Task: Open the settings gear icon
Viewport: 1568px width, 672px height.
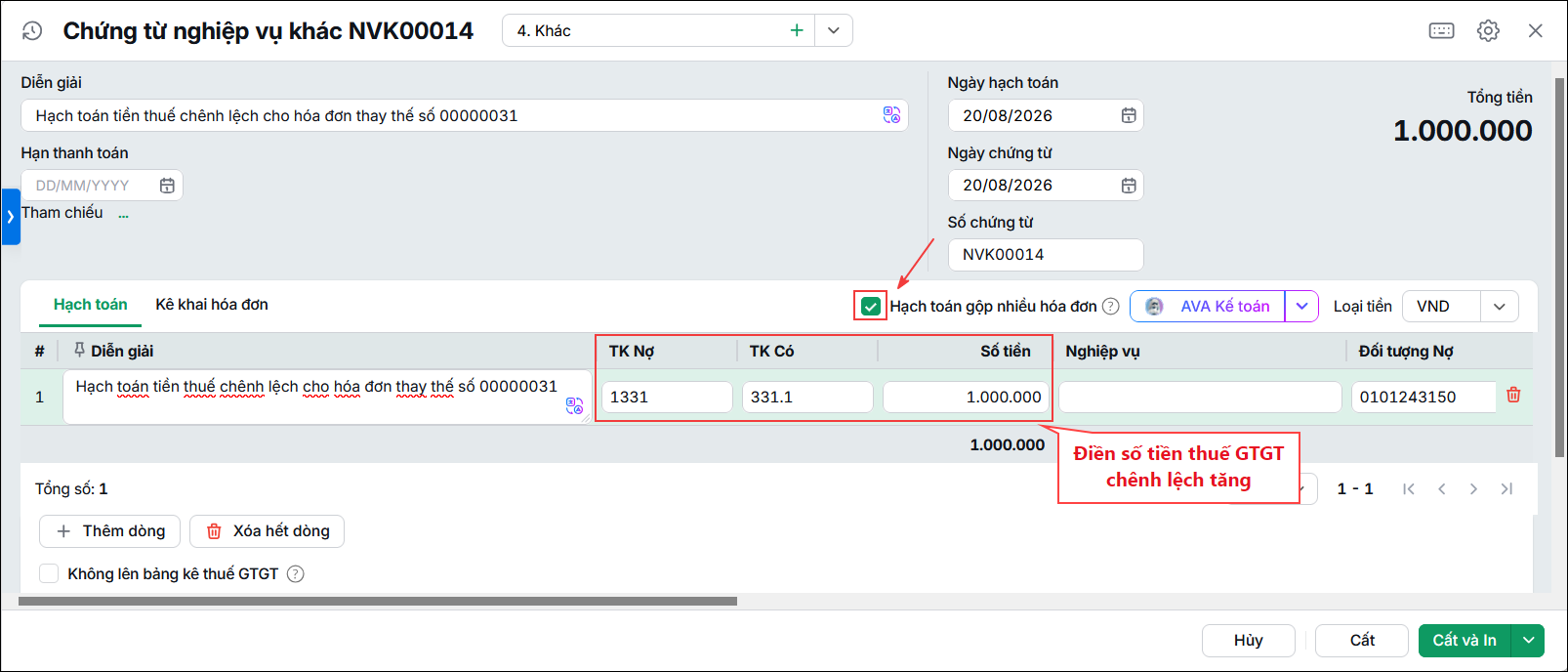Action: 1488,31
